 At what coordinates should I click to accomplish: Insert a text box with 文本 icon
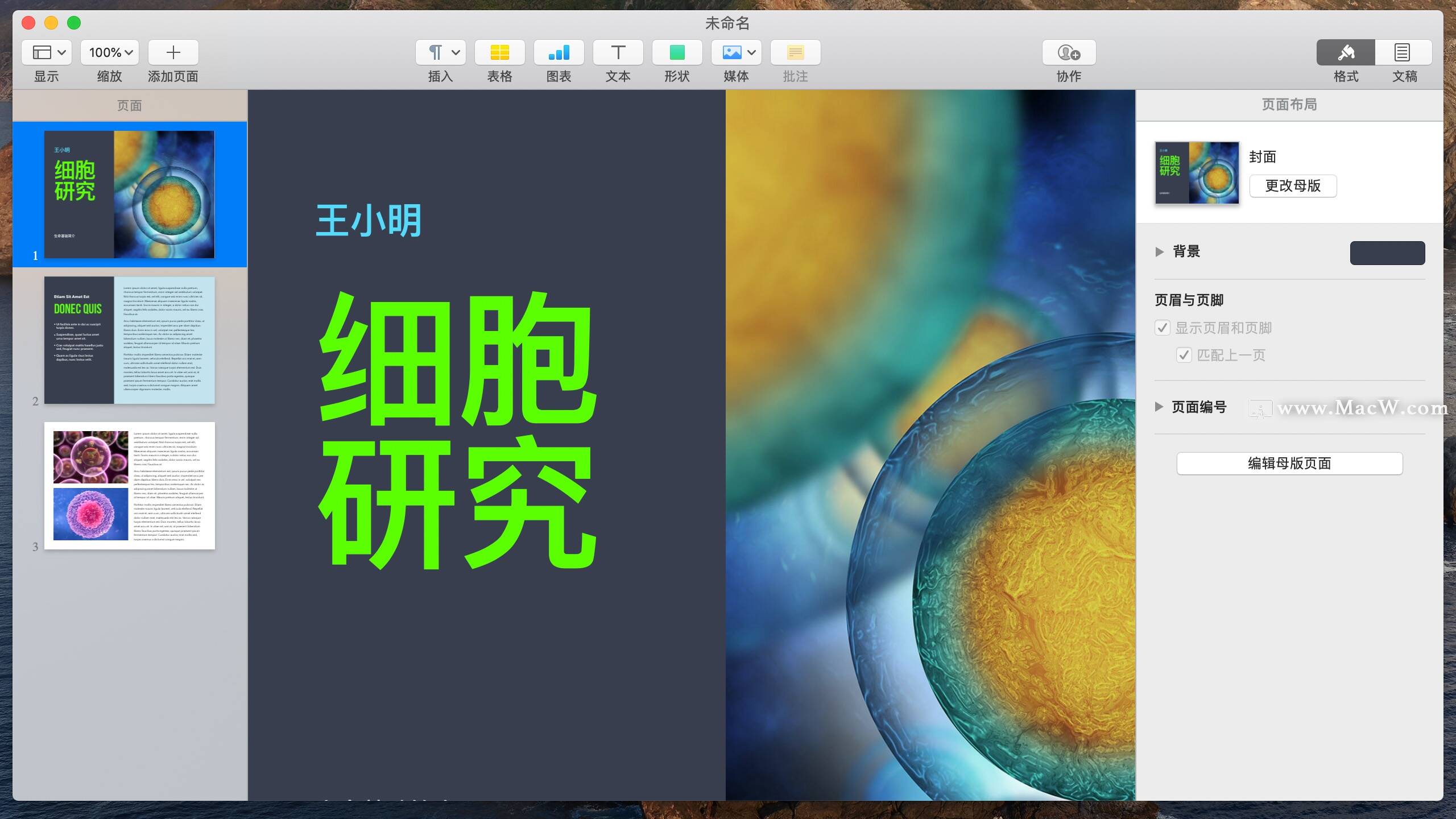pos(618,52)
